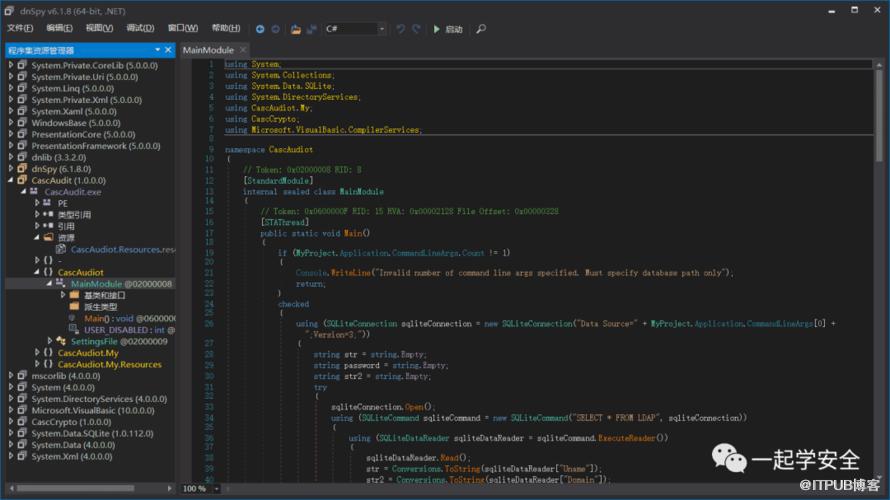
Task: Expand the System.Linq (5.0.0.0) node
Action: [x=11, y=88]
